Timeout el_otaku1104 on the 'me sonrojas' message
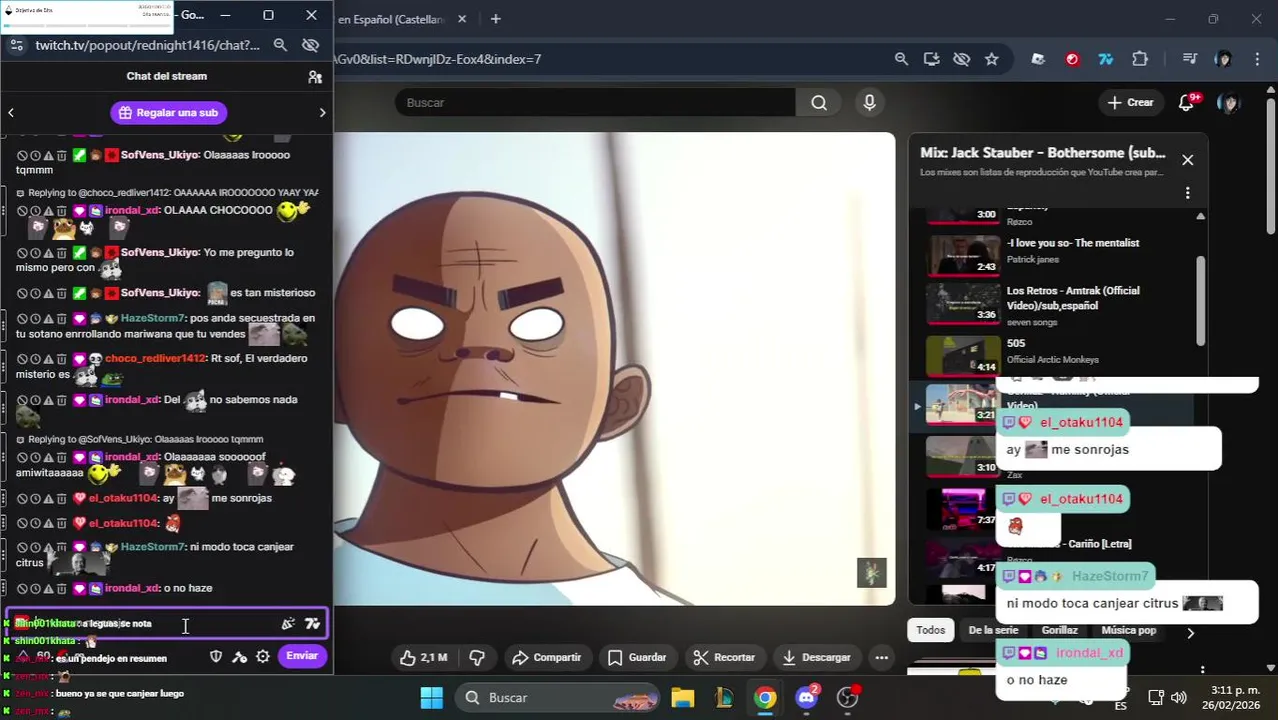 35,498
